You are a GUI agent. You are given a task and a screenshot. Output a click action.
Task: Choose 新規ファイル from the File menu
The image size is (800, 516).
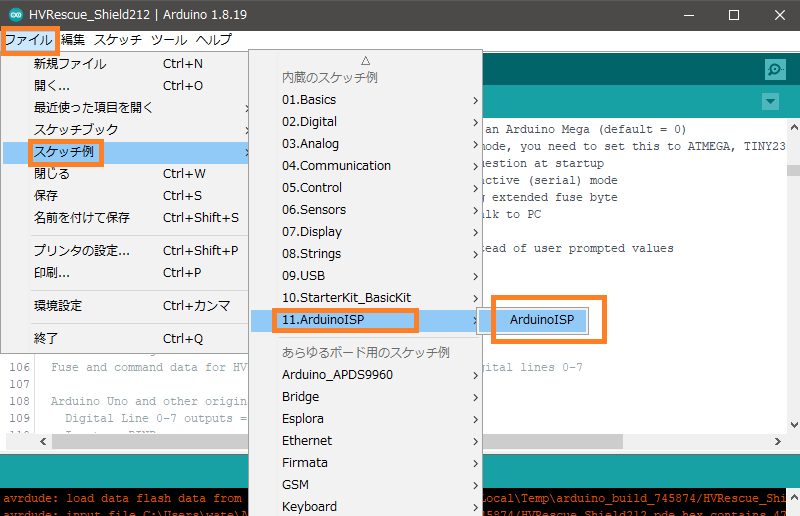126,64
